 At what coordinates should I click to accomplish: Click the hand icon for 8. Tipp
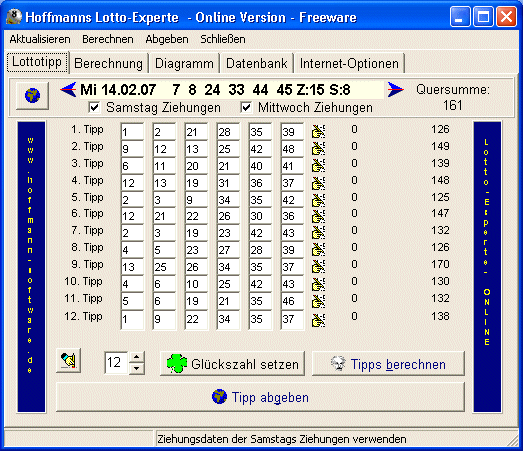coord(318,250)
